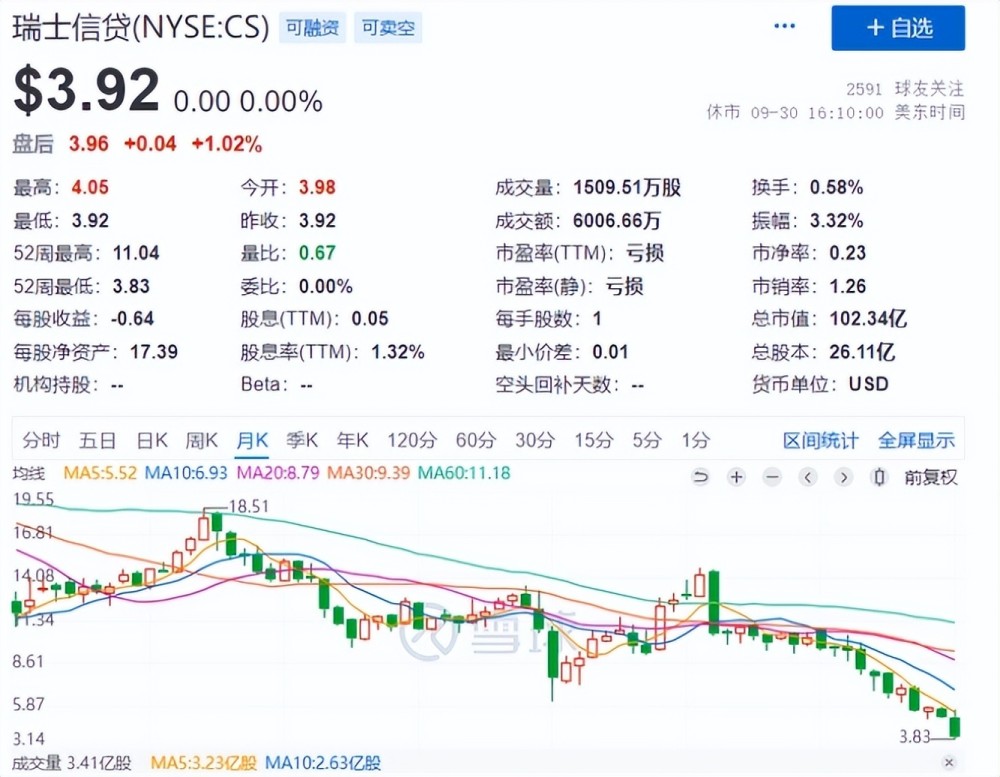Click the 市净率 0.23 value
The image size is (1000, 777).
click(848, 253)
